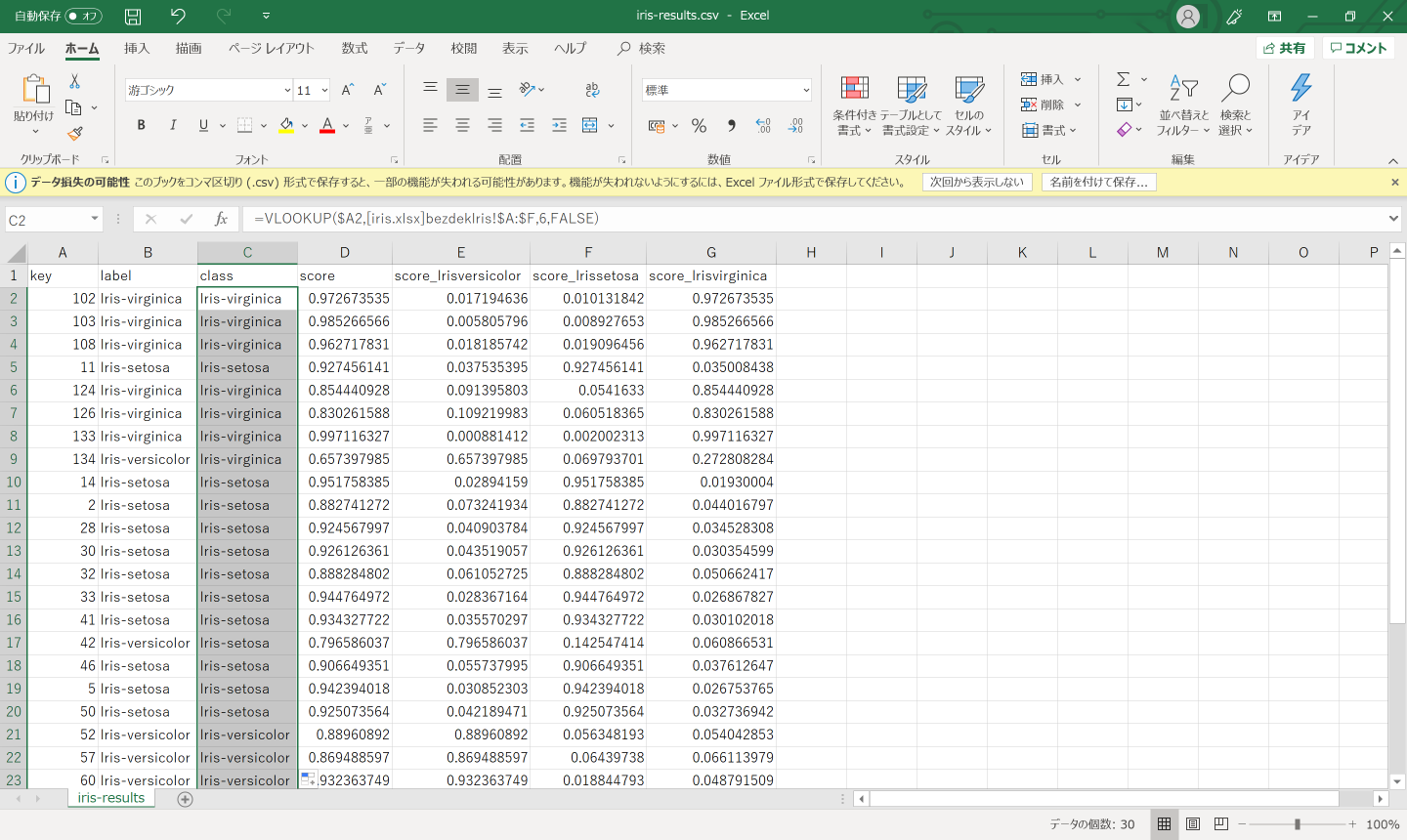The width and height of the screenshot is (1407, 840).
Task: Decrease decimal places
Action: point(796,125)
